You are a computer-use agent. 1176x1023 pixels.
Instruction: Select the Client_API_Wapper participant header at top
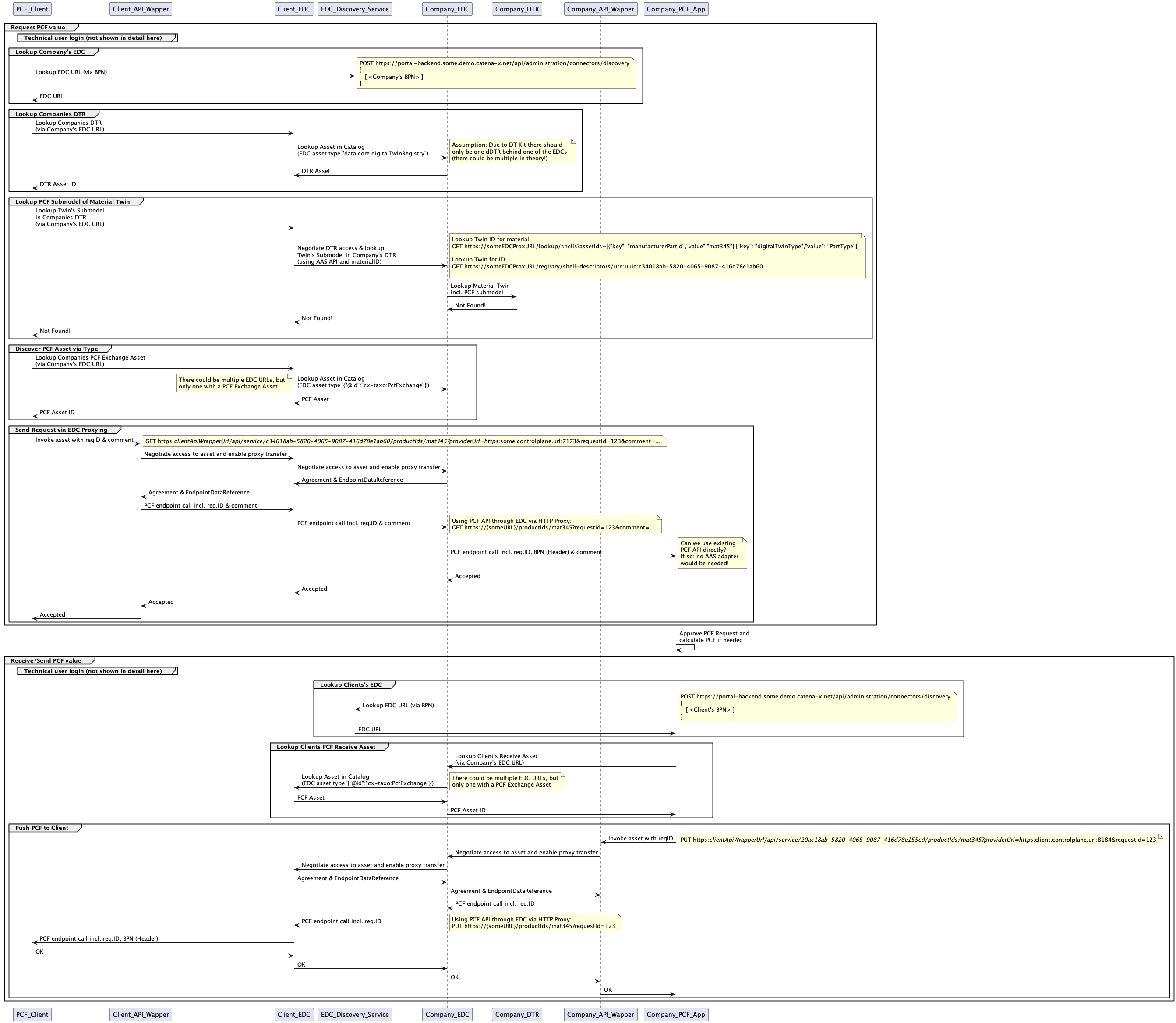point(141,9)
